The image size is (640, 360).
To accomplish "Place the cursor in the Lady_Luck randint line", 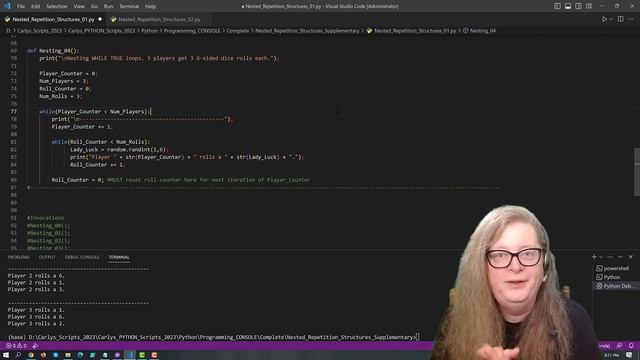I will coord(119,150).
